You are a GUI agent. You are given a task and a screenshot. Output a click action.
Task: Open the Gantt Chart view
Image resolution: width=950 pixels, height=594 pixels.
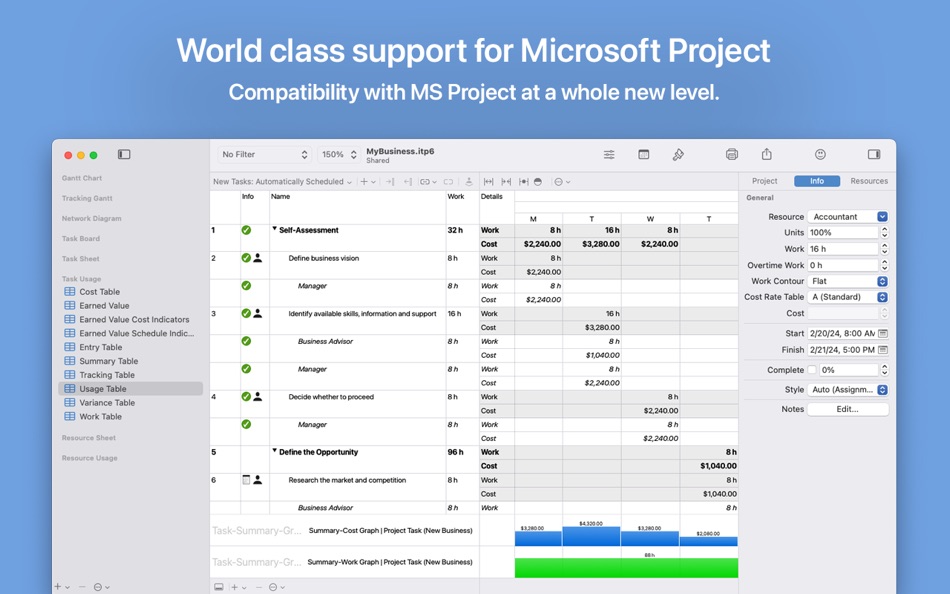[82, 178]
